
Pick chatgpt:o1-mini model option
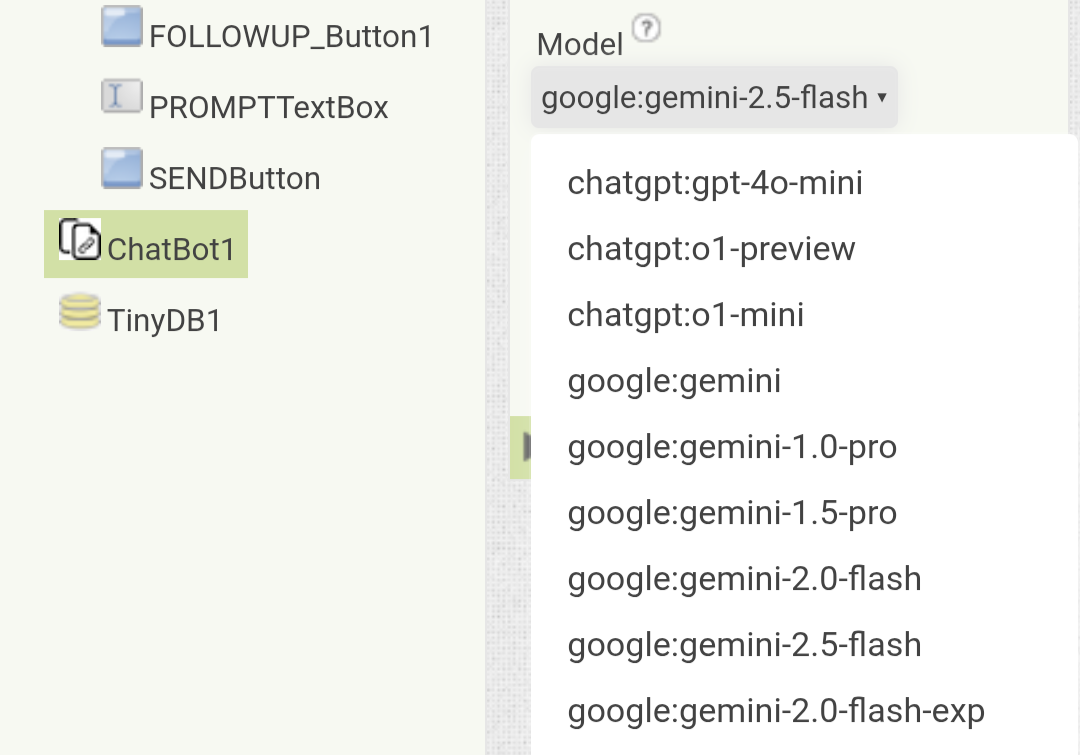(x=686, y=315)
